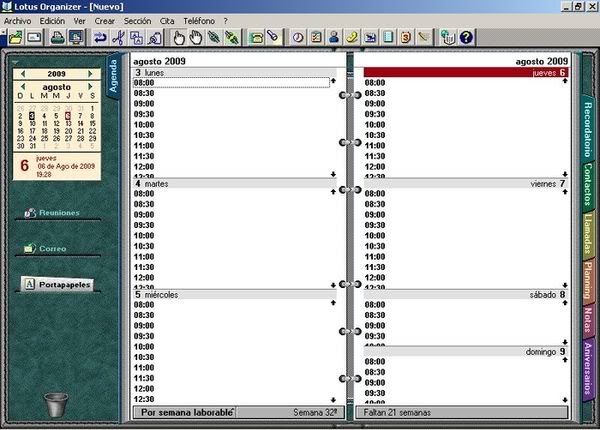Switch to the Llamadas tab
This screenshot has height=430, width=600.
tap(587, 233)
